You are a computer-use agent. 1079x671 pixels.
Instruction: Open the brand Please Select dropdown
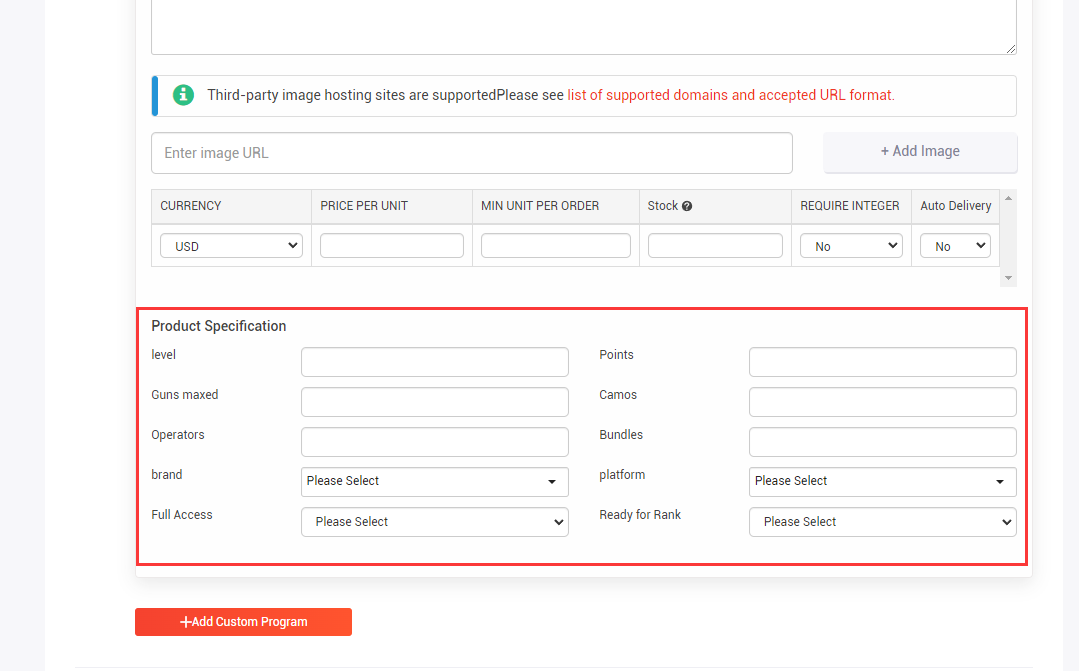point(434,481)
